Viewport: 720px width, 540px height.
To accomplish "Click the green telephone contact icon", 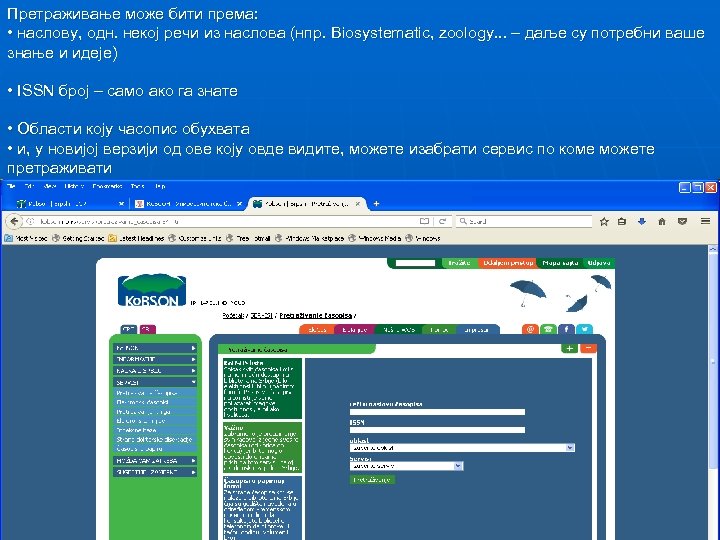I will click(548, 329).
